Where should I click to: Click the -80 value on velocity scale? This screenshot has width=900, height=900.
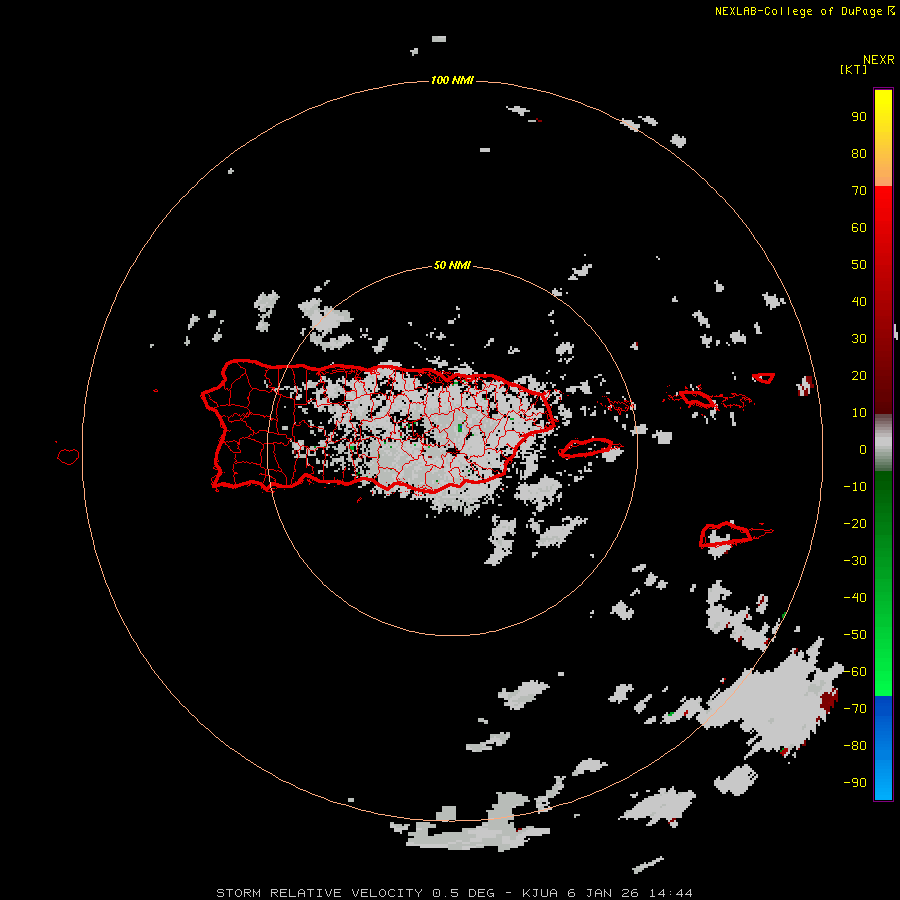pyautogui.click(x=855, y=746)
